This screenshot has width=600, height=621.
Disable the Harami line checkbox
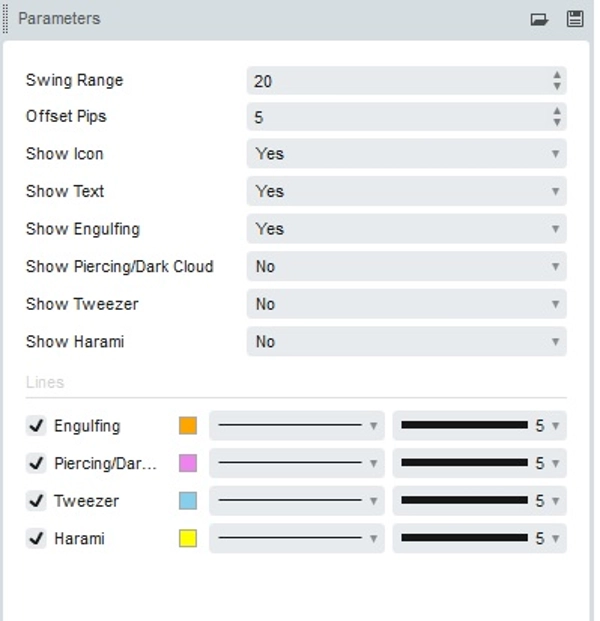pos(36,539)
